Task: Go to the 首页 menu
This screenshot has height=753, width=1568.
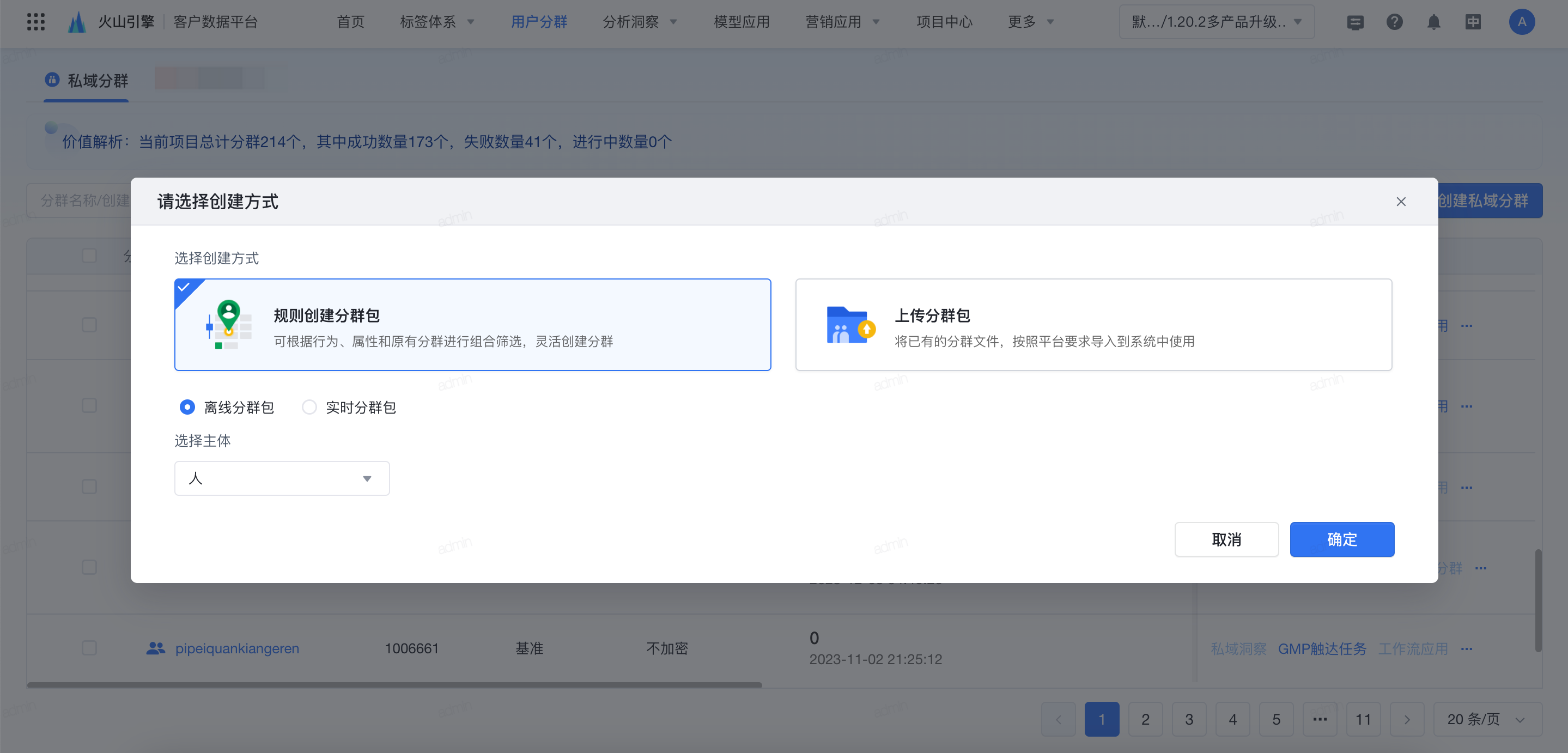Action: pyautogui.click(x=351, y=22)
